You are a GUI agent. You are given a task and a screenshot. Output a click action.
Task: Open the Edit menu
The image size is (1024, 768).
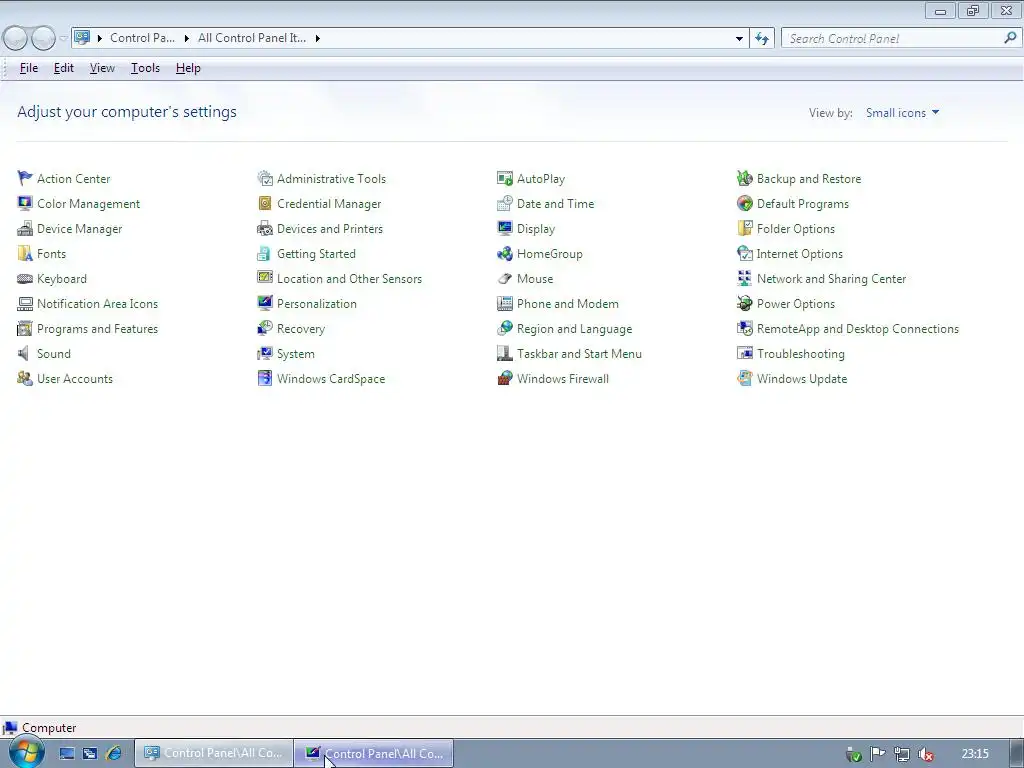click(x=63, y=68)
